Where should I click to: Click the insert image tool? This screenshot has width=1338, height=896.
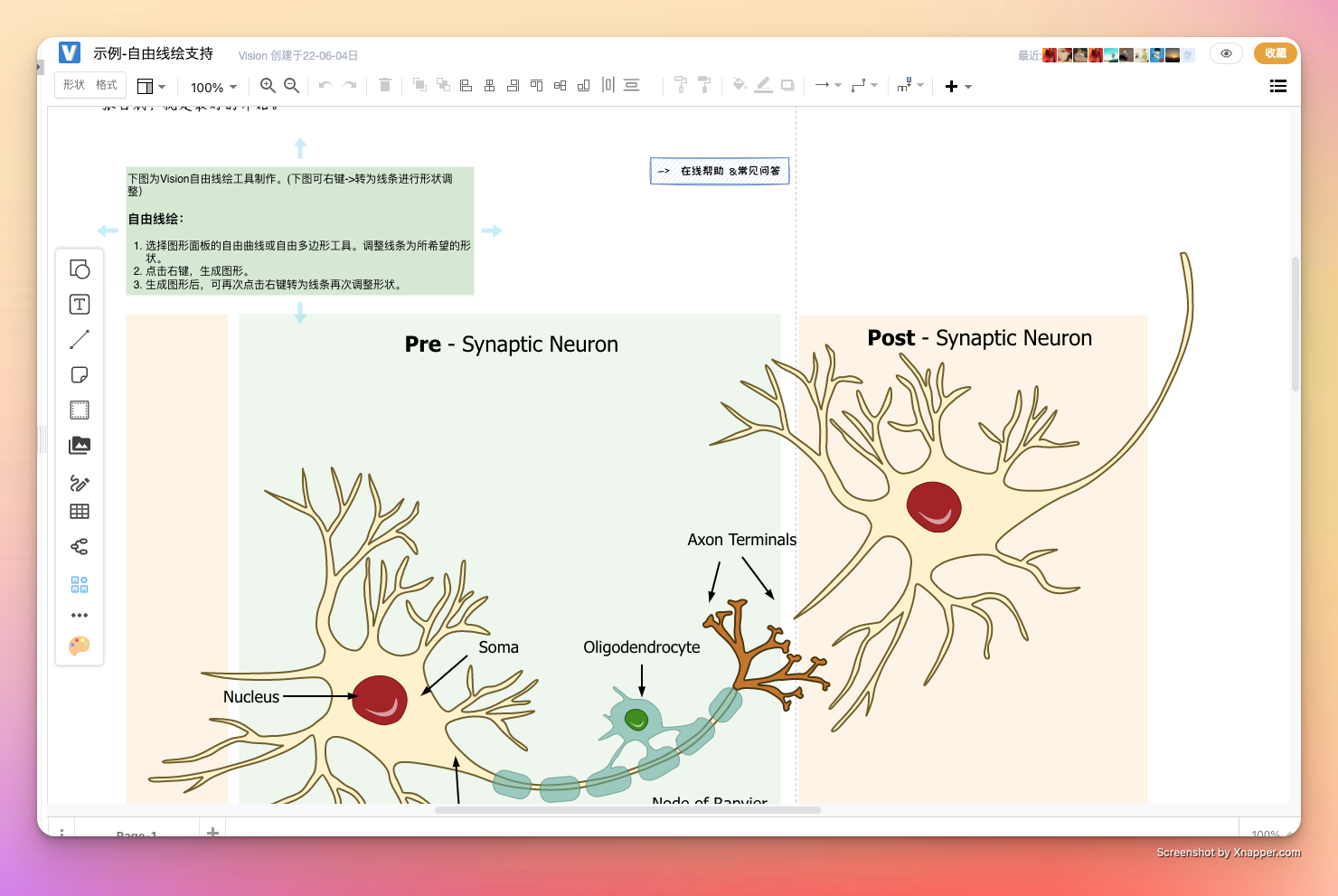tap(80, 445)
